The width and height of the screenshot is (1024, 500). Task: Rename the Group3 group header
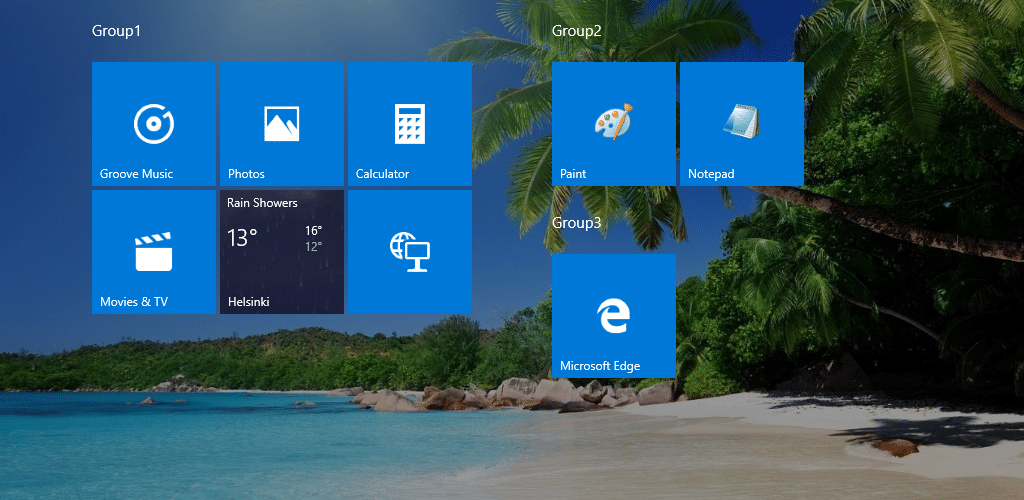coord(576,223)
